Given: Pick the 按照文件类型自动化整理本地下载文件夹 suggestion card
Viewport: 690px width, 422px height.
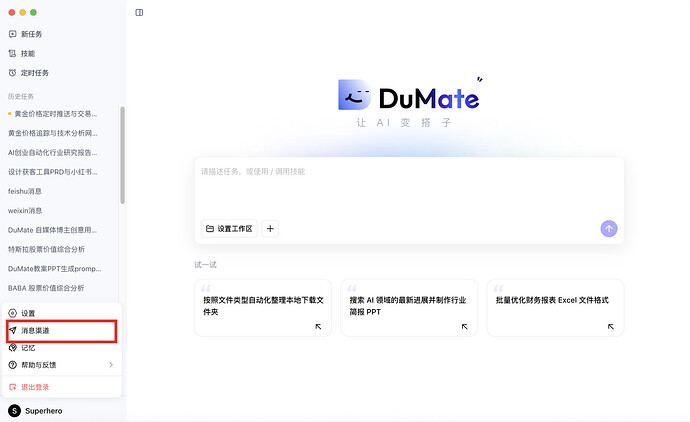Looking at the screenshot, I should (x=263, y=308).
